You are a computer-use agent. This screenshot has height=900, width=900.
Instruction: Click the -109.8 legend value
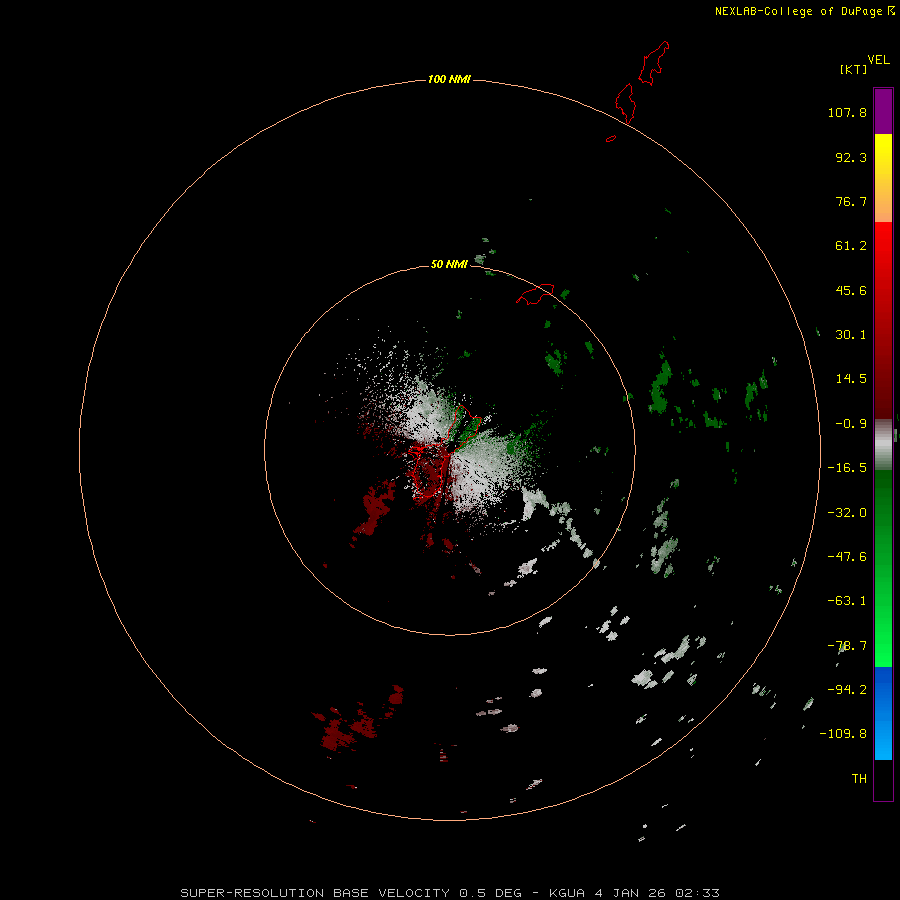point(843,734)
